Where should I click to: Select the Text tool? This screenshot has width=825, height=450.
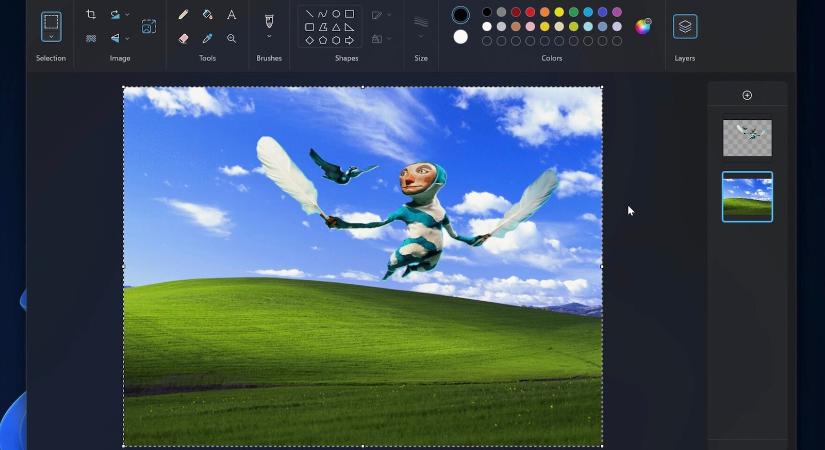232,15
